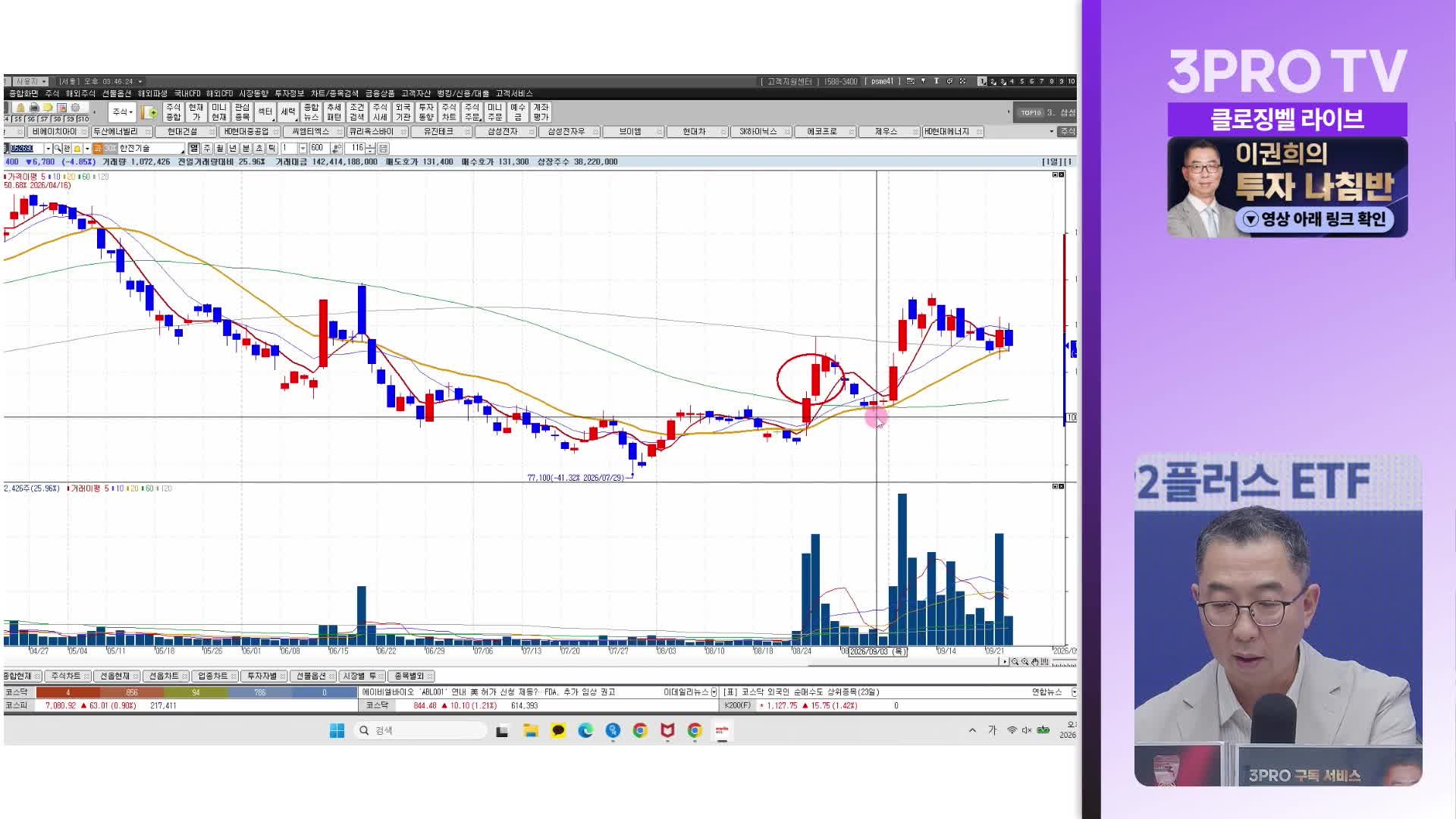
Task: Click the task view icon on taskbar
Action: point(502,731)
